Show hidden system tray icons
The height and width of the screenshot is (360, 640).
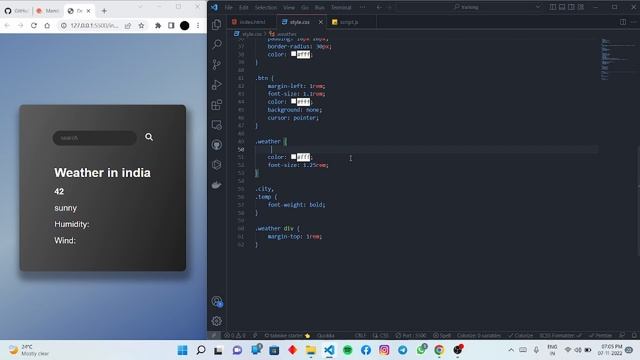[511, 350]
